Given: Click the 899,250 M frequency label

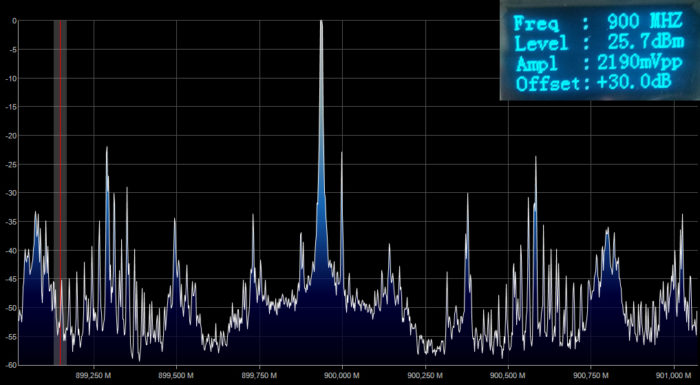Looking at the screenshot, I should click(94, 375).
